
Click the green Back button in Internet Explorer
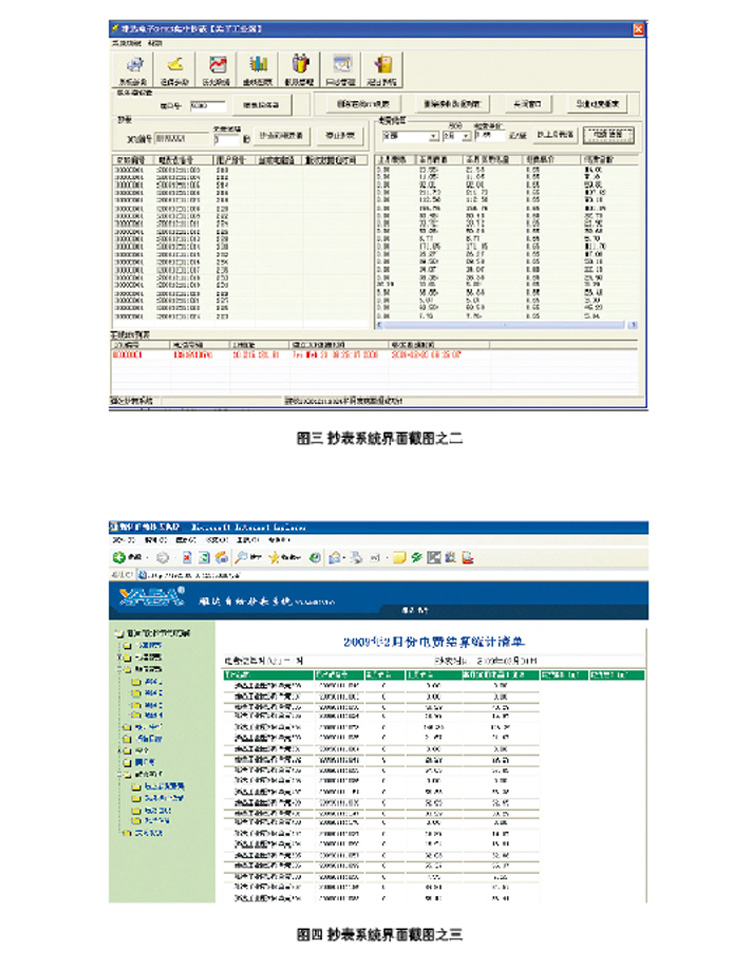[x=119, y=558]
